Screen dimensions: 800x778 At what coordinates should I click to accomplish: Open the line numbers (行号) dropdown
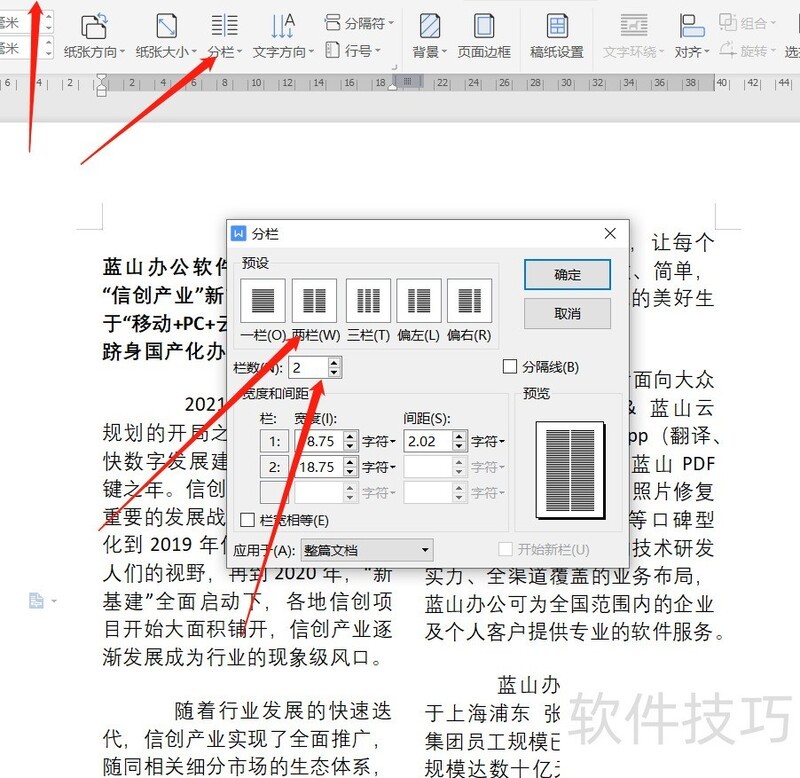pos(353,50)
